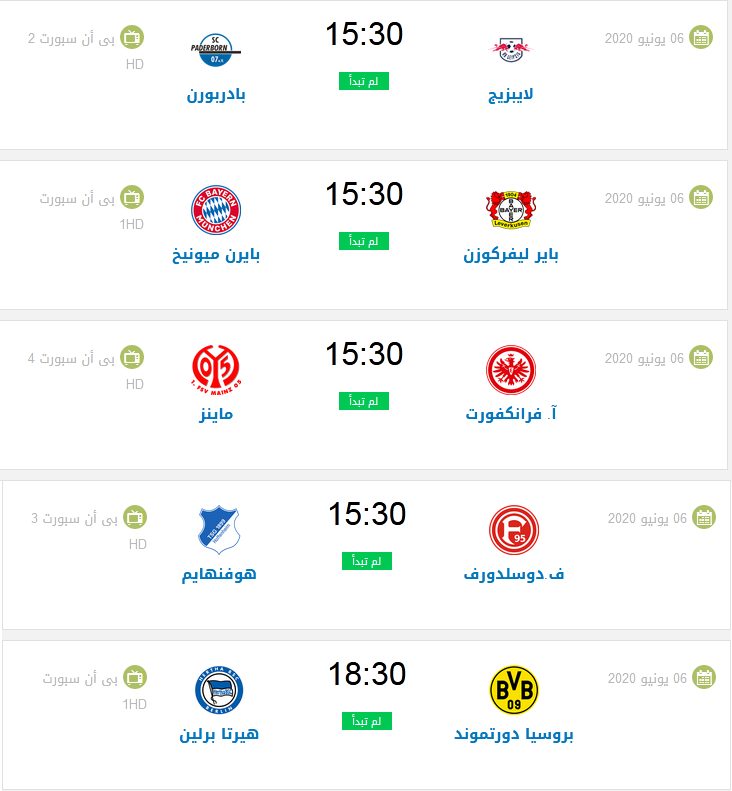This screenshot has width=732, height=791.
Task: Click the green status badge under 18:30
Action: coord(367,721)
